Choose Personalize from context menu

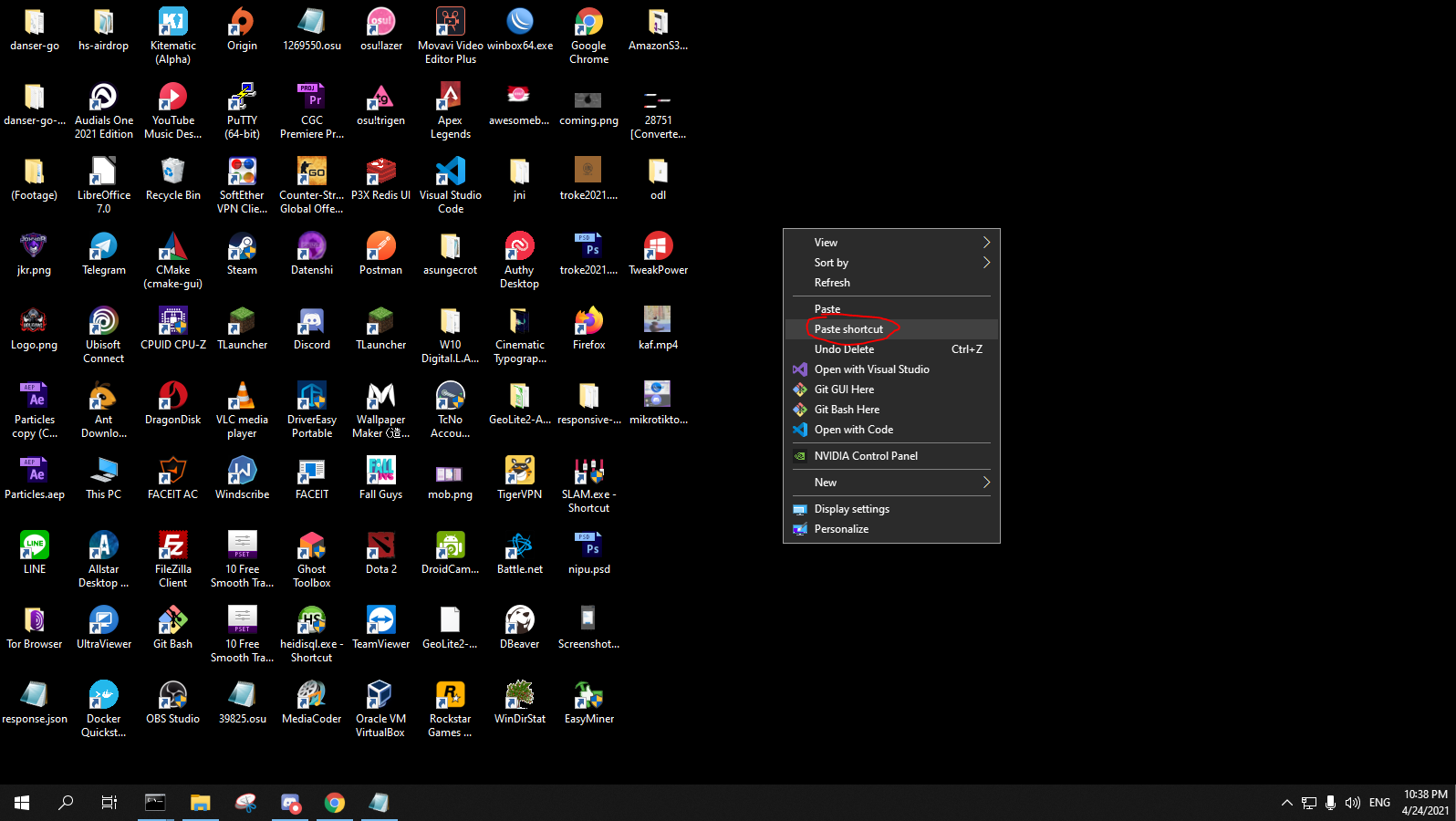click(x=891, y=529)
